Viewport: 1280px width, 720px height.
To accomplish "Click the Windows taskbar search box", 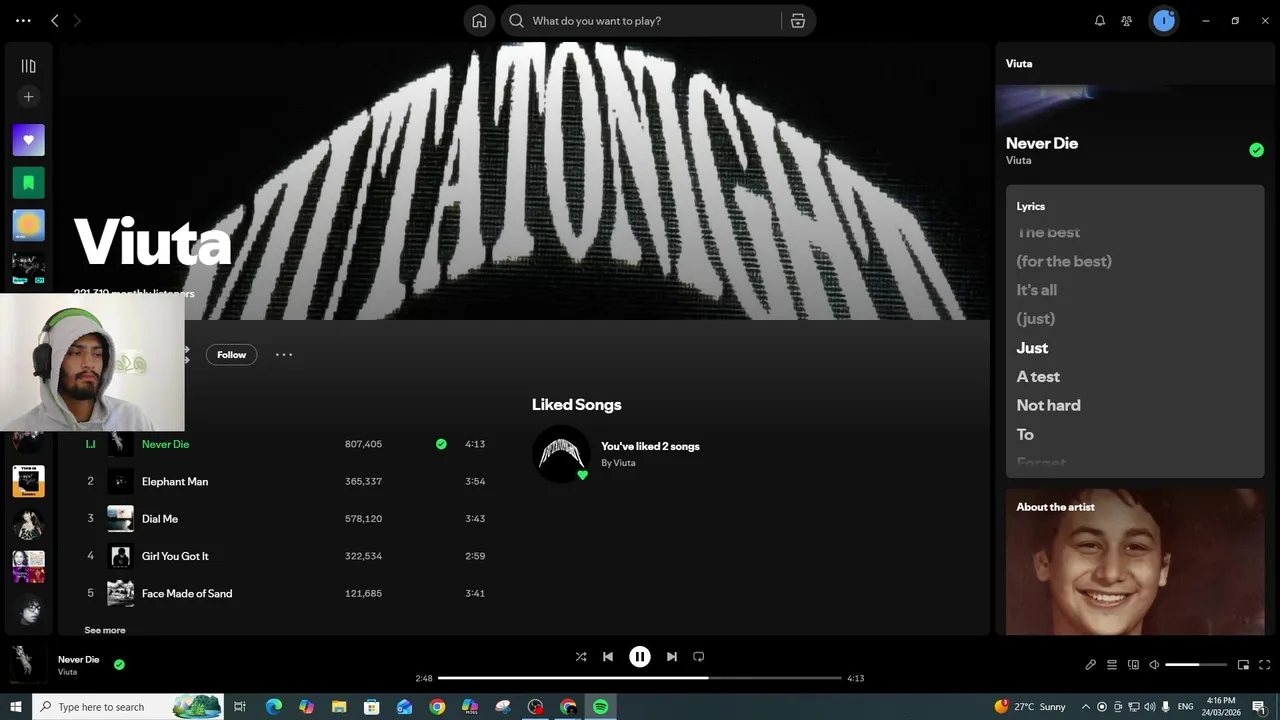I will tap(130, 707).
